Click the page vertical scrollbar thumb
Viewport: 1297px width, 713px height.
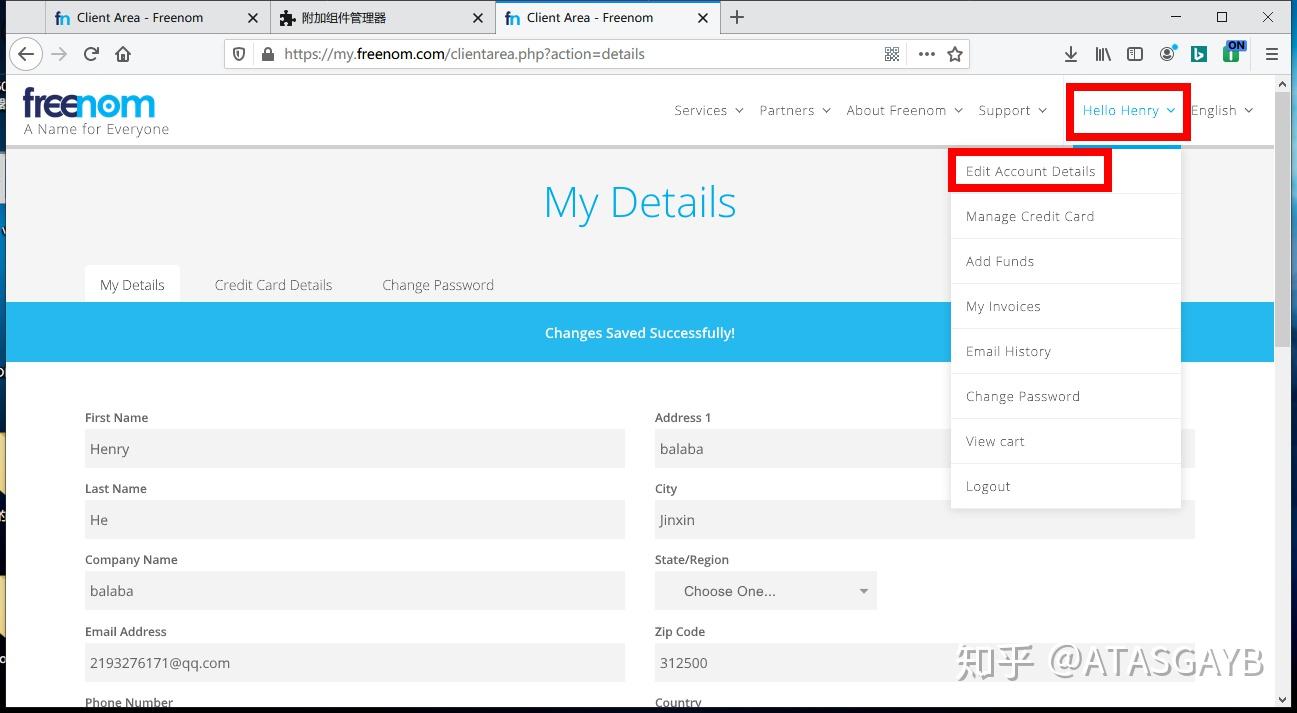1283,220
